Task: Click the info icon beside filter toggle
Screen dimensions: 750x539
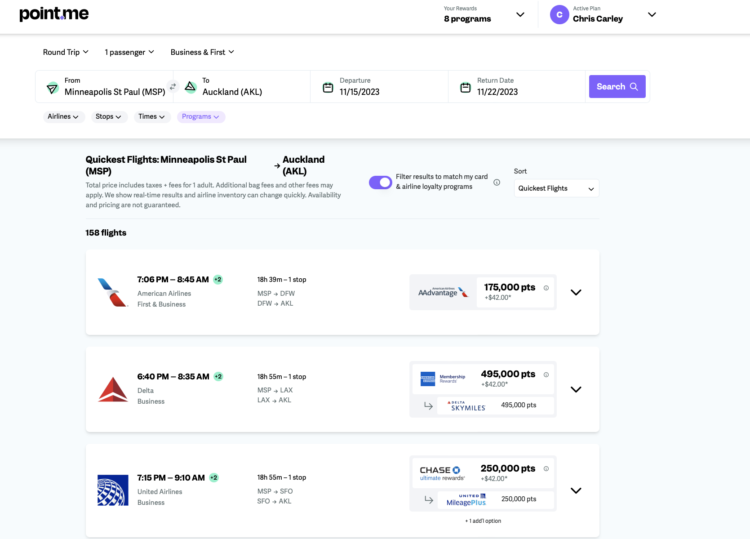Action: click(x=496, y=182)
